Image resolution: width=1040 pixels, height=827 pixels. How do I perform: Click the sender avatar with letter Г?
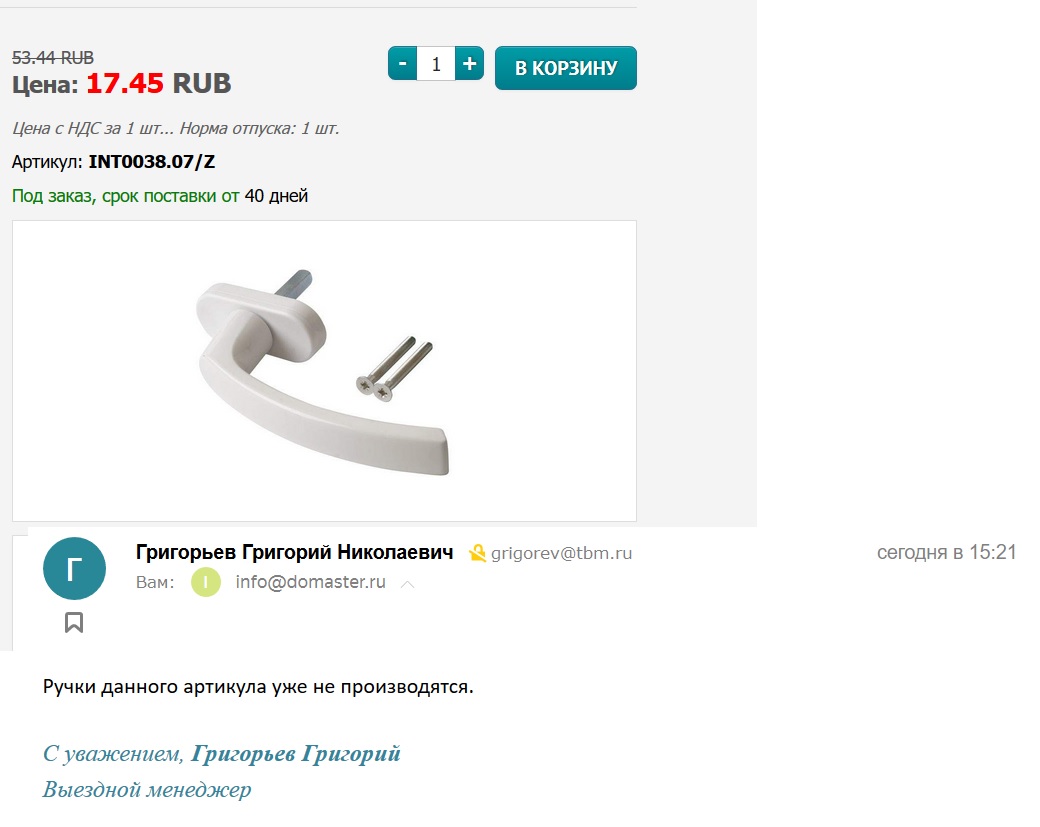tap(74, 568)
